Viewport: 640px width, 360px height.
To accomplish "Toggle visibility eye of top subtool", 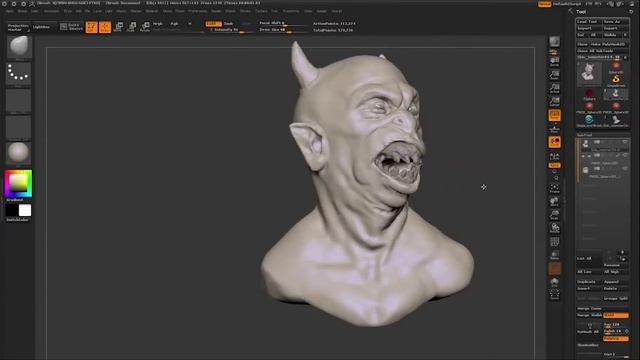I will (x=624, y=142).
